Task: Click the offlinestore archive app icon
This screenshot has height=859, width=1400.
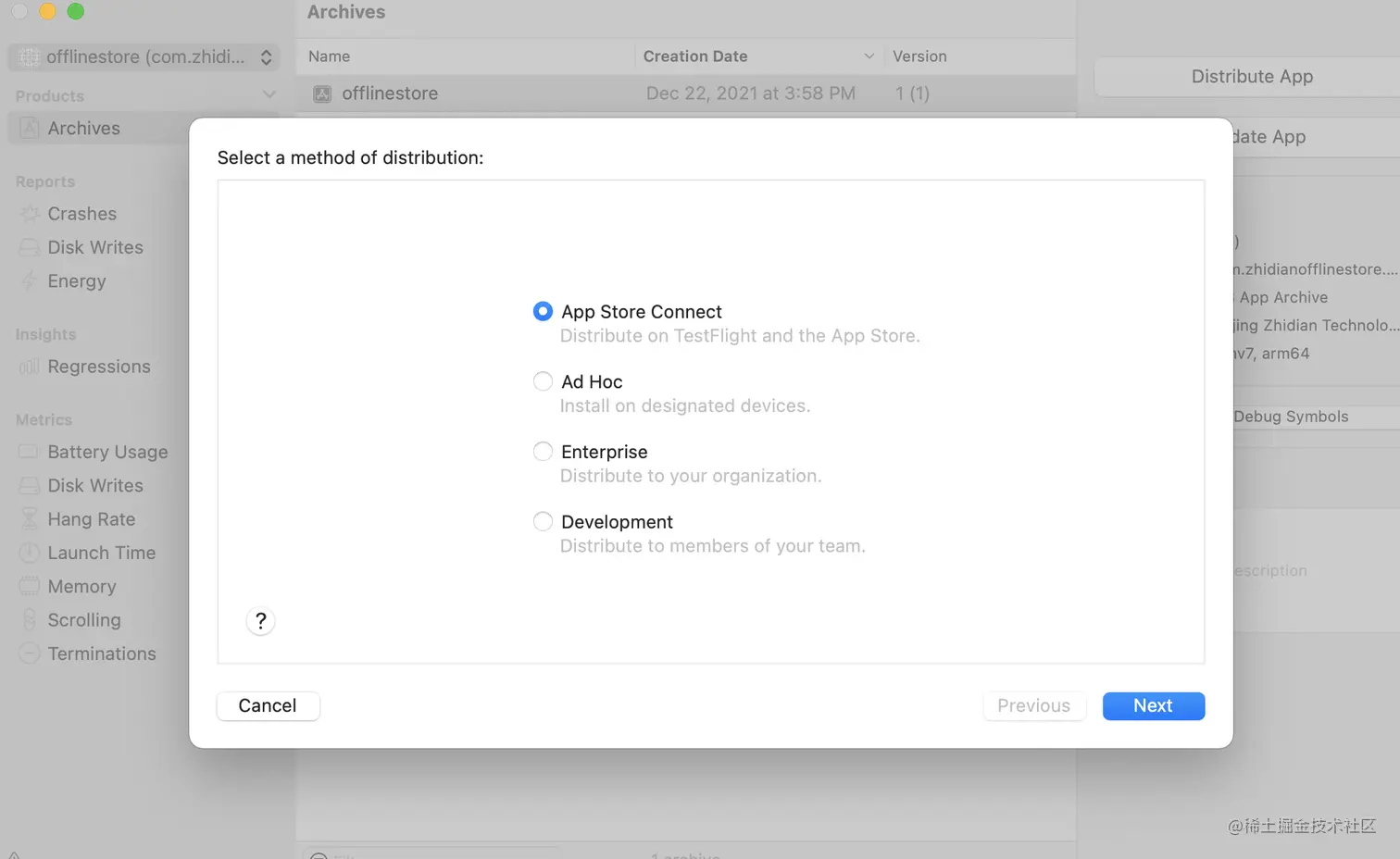Action: (322, 93)
